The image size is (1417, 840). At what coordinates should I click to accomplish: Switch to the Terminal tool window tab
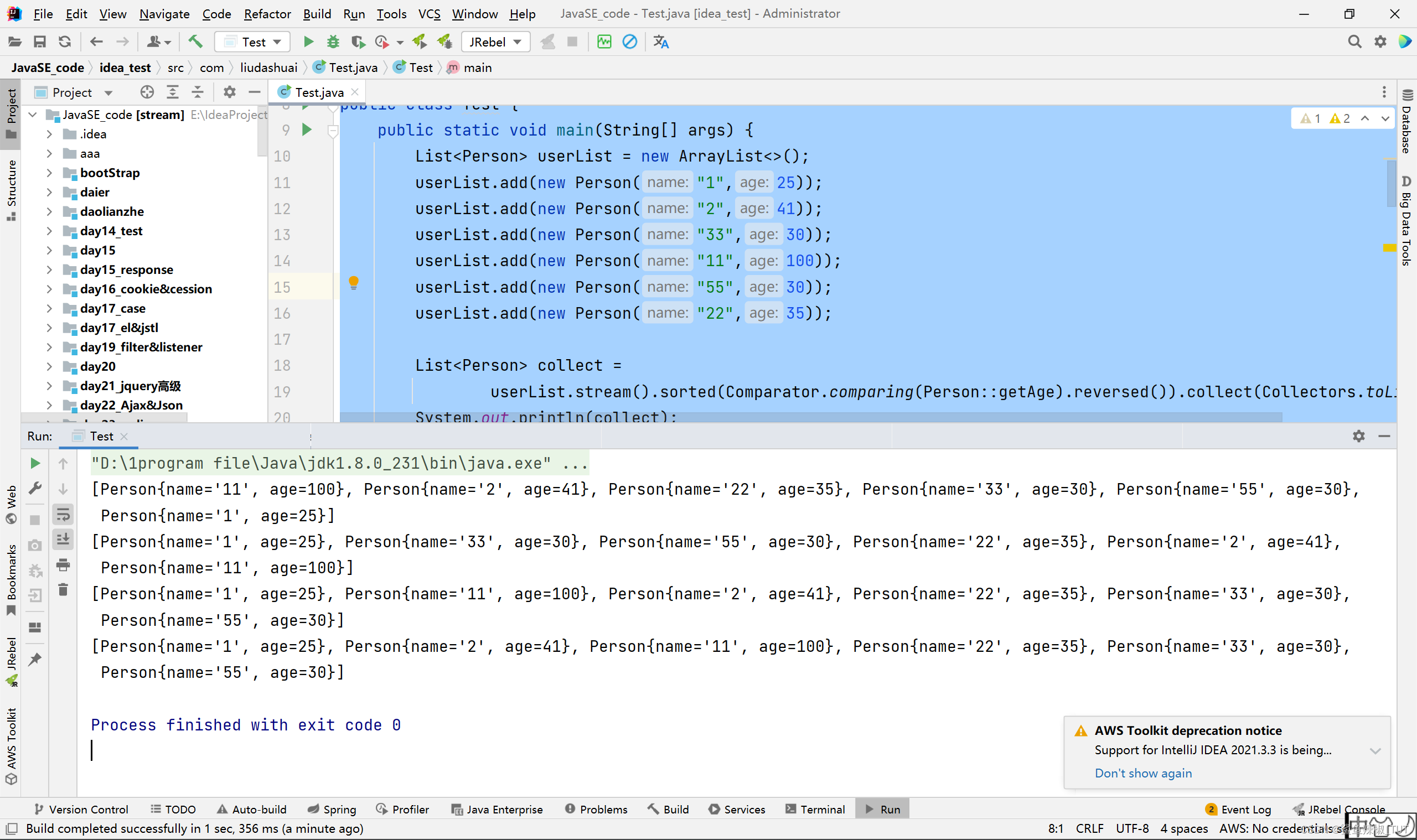pyautogui.click(x=815, y=810)
